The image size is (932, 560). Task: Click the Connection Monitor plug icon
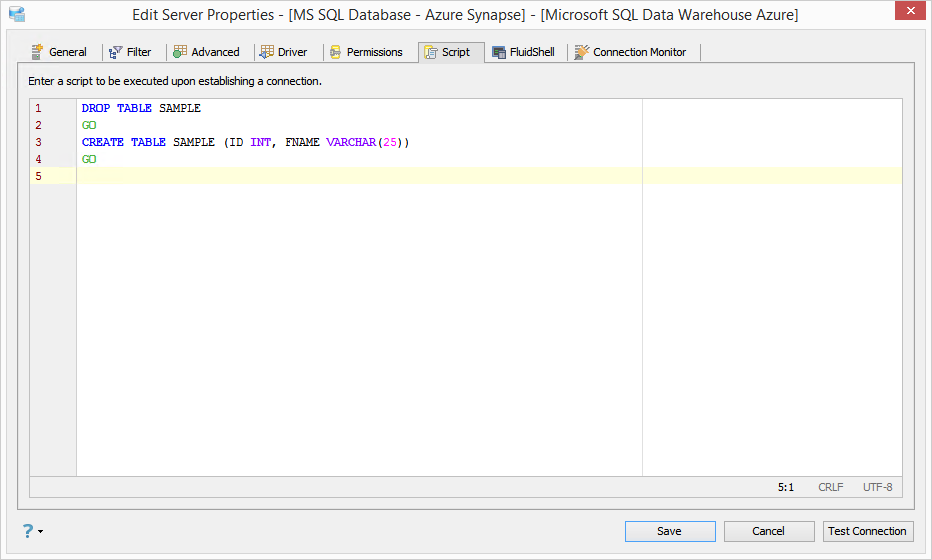pyautogui.click(x=582, y=52)
